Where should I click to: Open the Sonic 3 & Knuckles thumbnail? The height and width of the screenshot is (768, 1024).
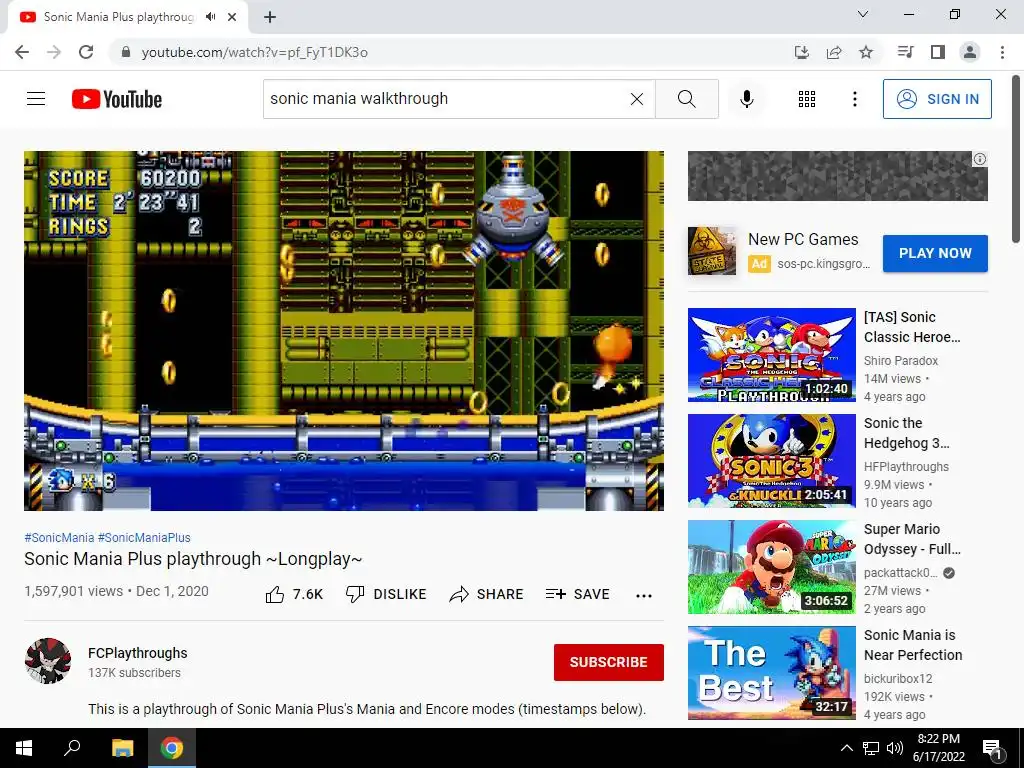[x=772, y=461]
